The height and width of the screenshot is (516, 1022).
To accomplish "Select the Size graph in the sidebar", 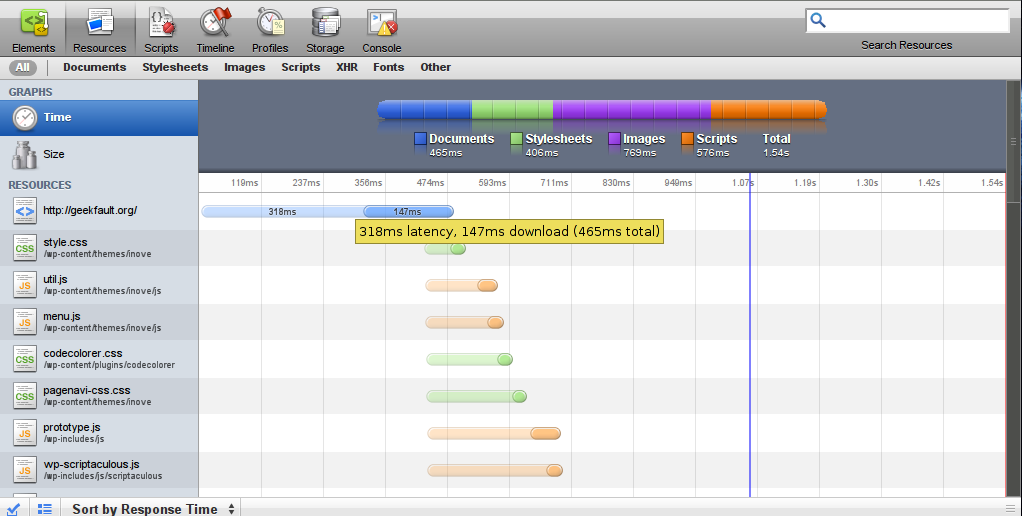I will (54, 154).
